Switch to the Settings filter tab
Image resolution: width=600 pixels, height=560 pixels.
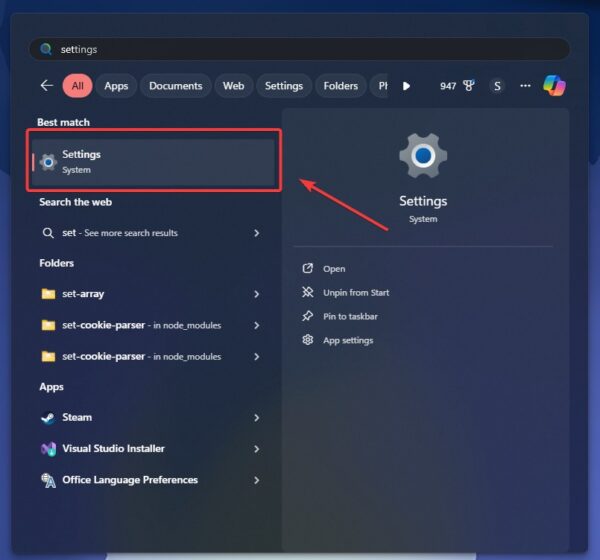coord(284,86)
